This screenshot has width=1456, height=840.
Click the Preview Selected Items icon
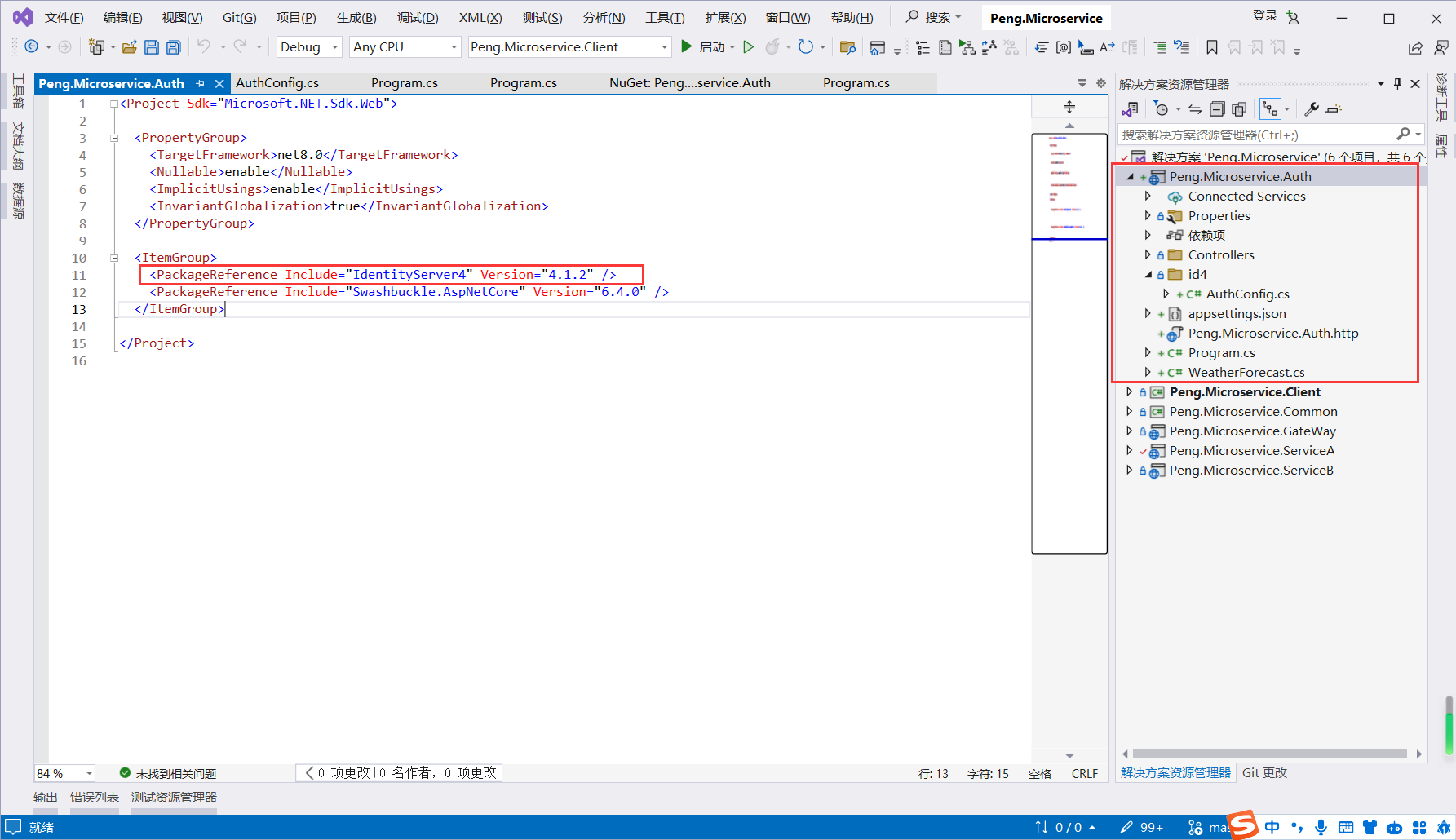(x=1334, y=109)
